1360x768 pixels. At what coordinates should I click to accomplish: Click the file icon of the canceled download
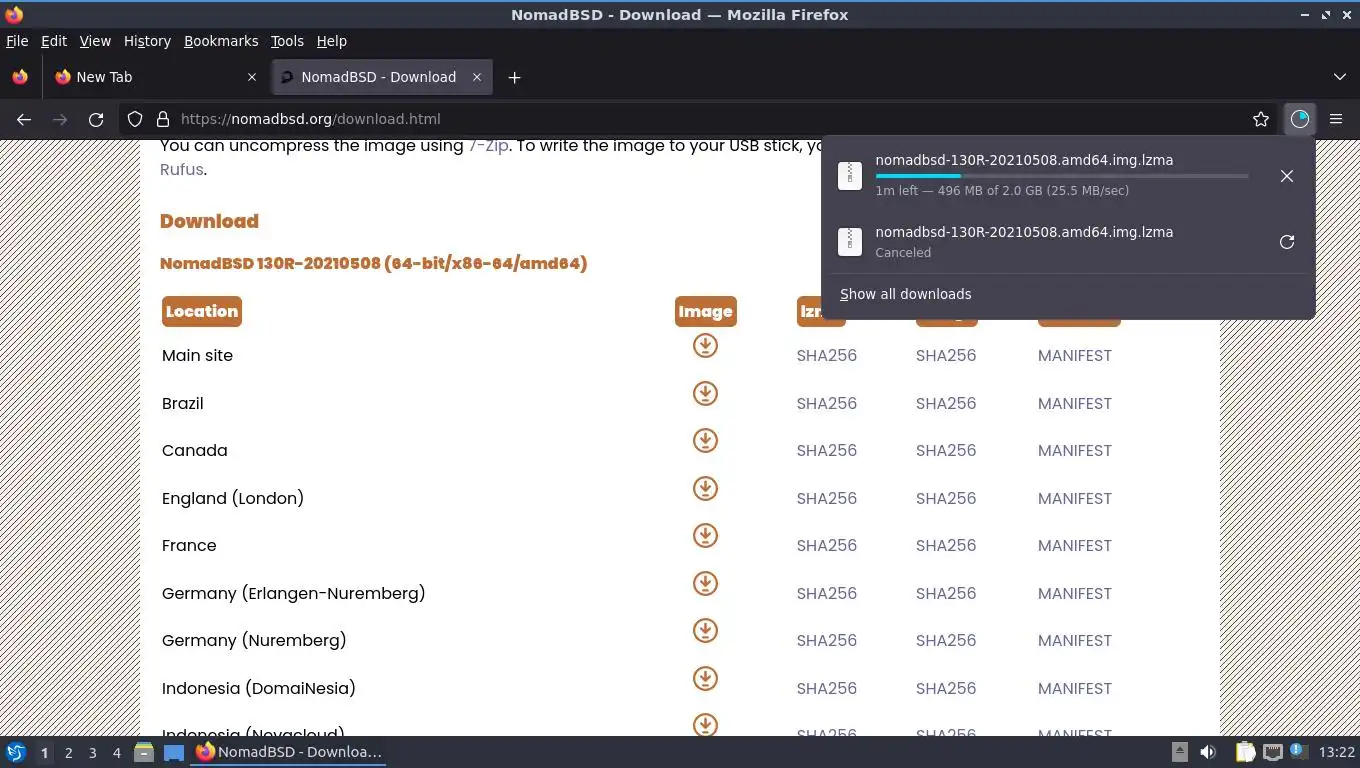(x=849, y=241)
